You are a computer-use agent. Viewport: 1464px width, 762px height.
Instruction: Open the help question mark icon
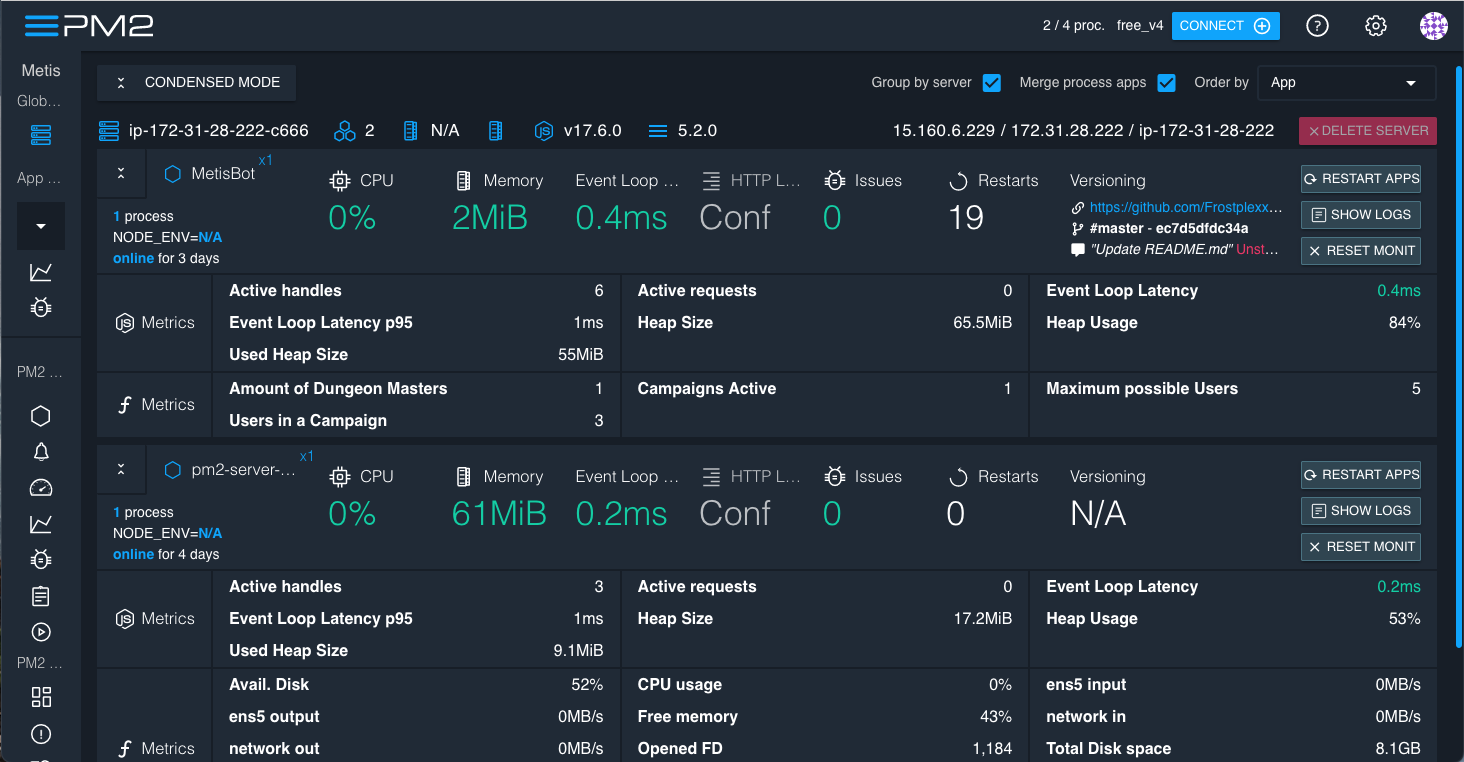(x=1318, y=26)
